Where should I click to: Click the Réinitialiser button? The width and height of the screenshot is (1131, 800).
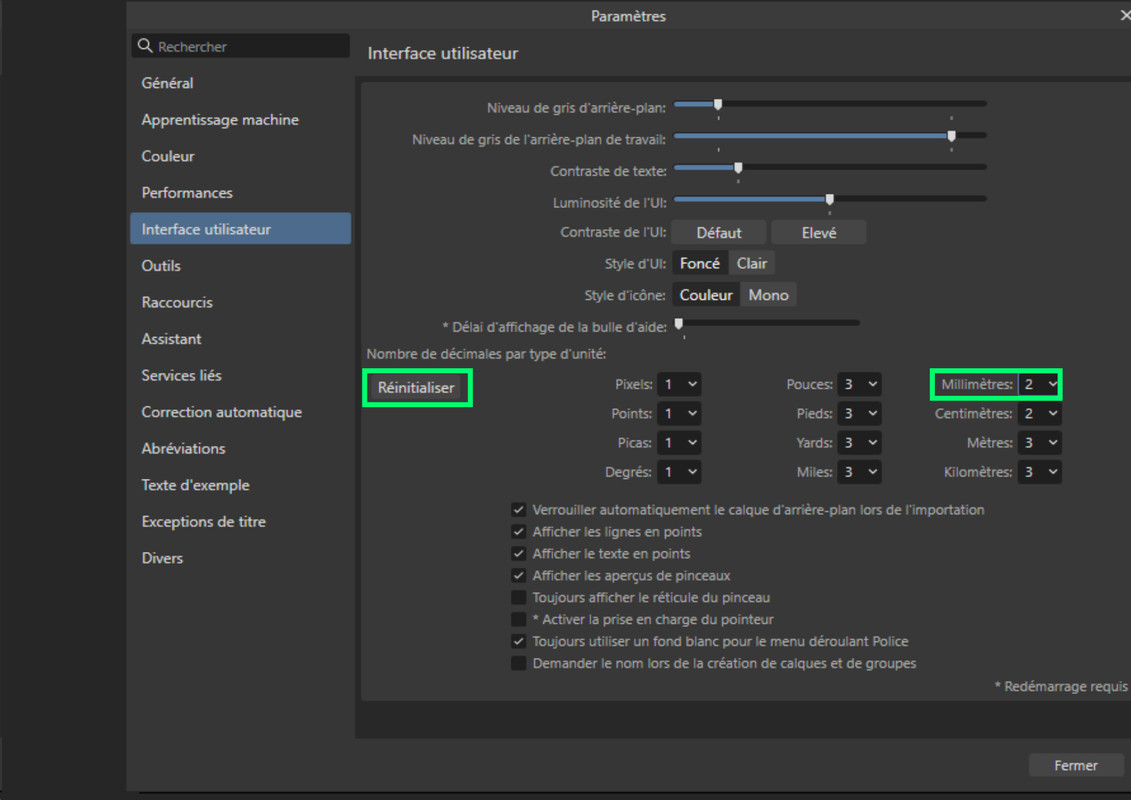coord(416,387)
